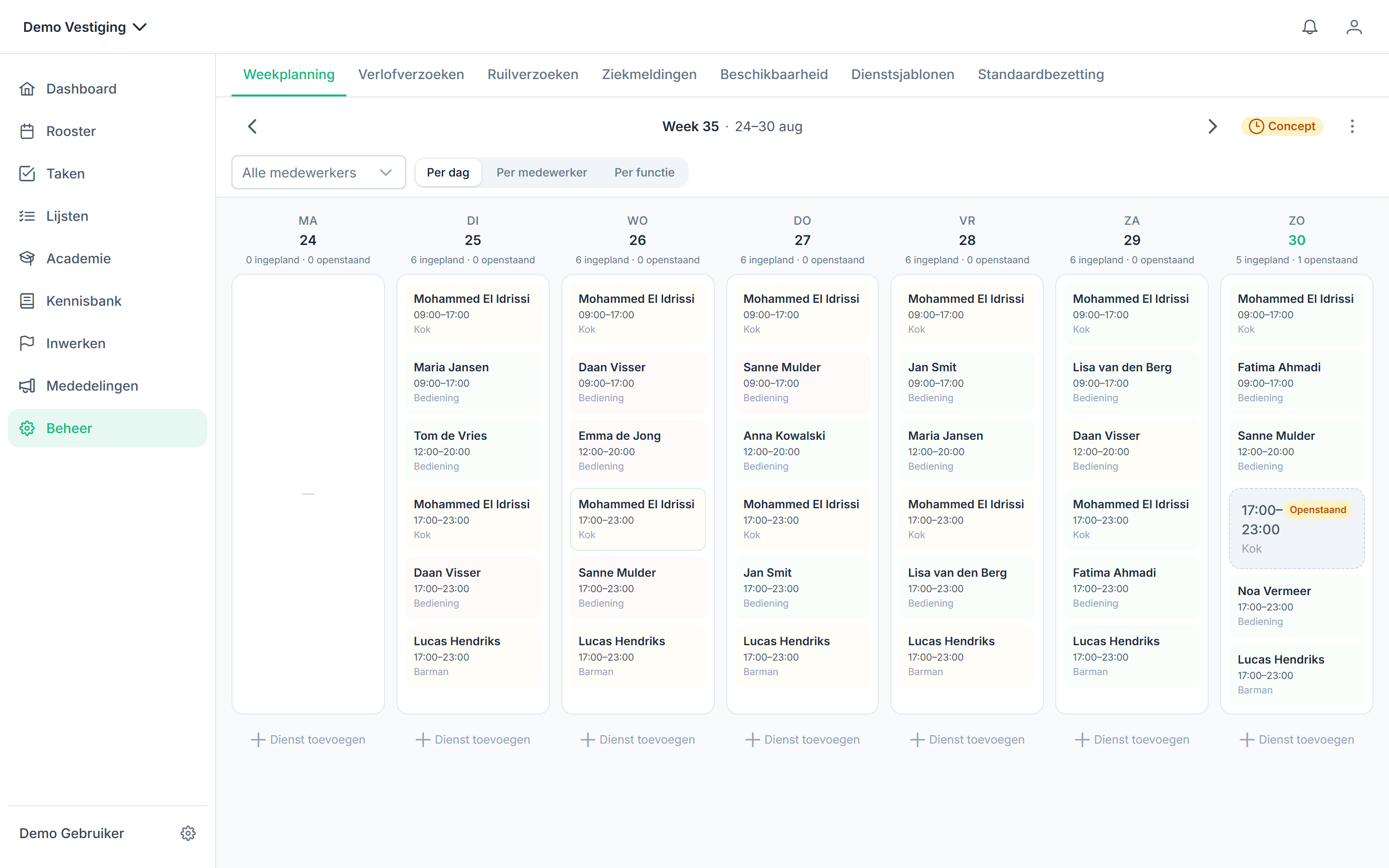Open the three-dot more options menu
Image resolution: width=1389 pixels, height=868 pixels.
1352,126
